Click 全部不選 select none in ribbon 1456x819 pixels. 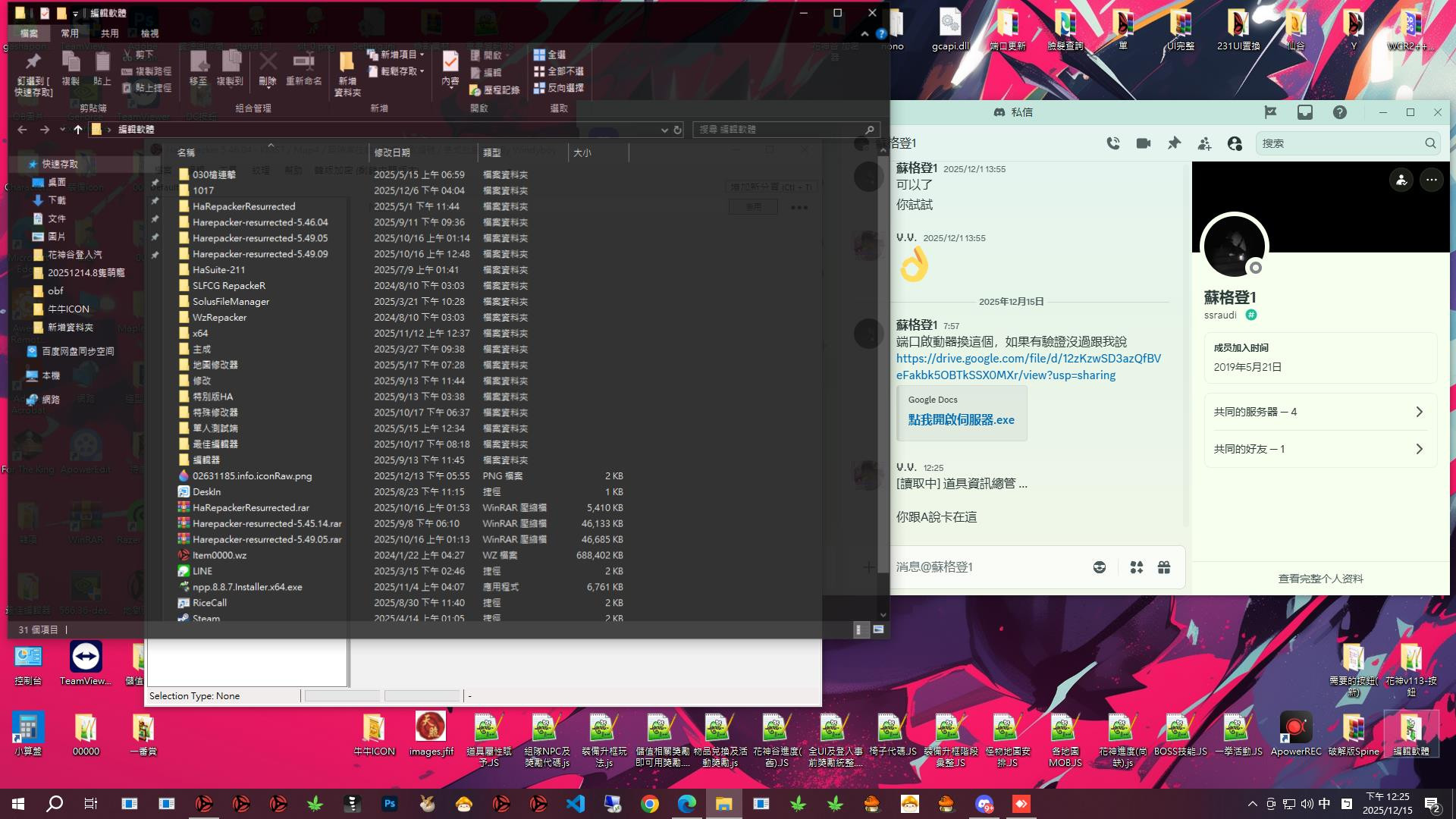point(559,71)
